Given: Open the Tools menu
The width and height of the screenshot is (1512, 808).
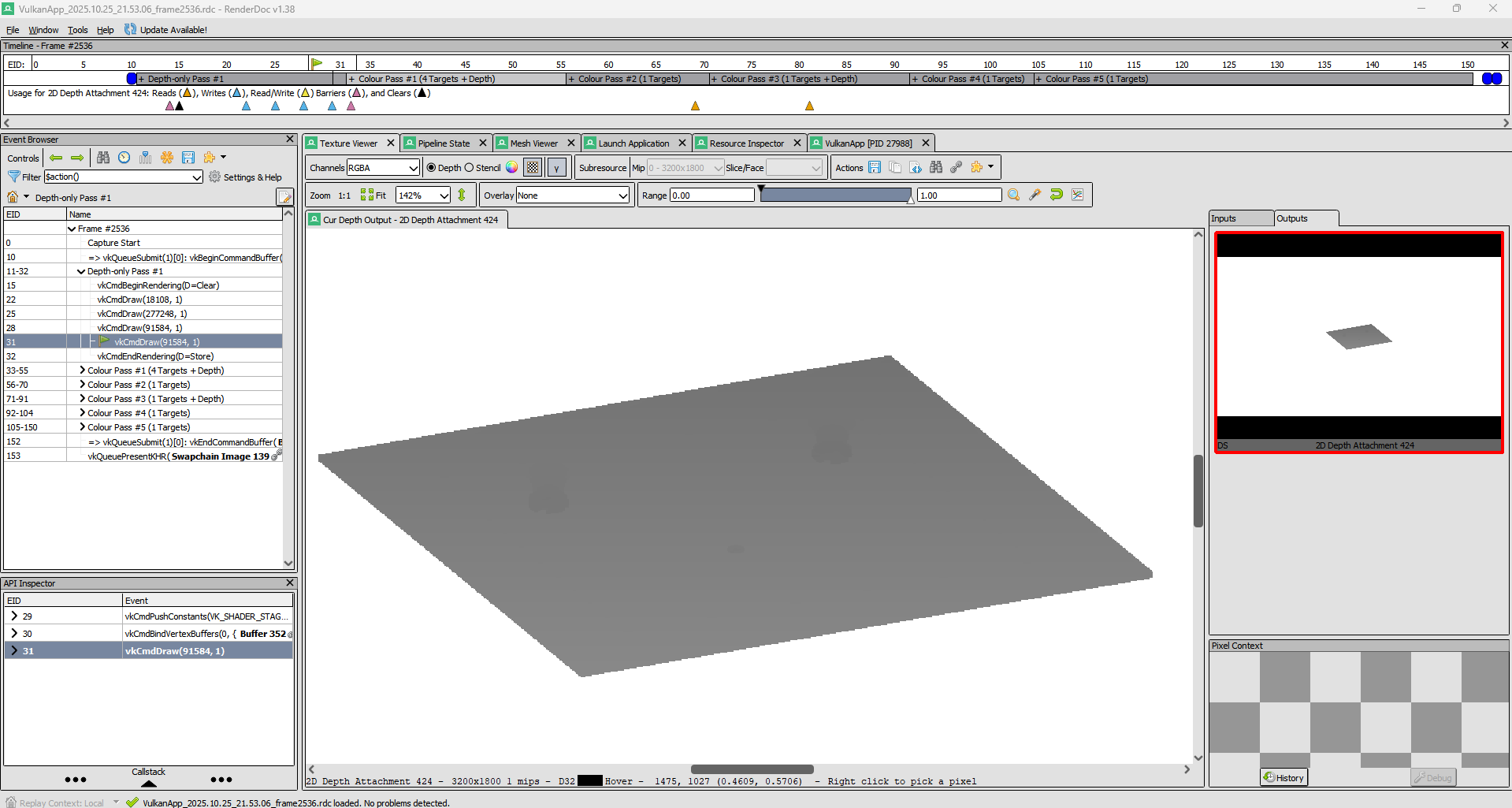Looking at the screenshot, I should pyautogui.click(x=77, y=30).
